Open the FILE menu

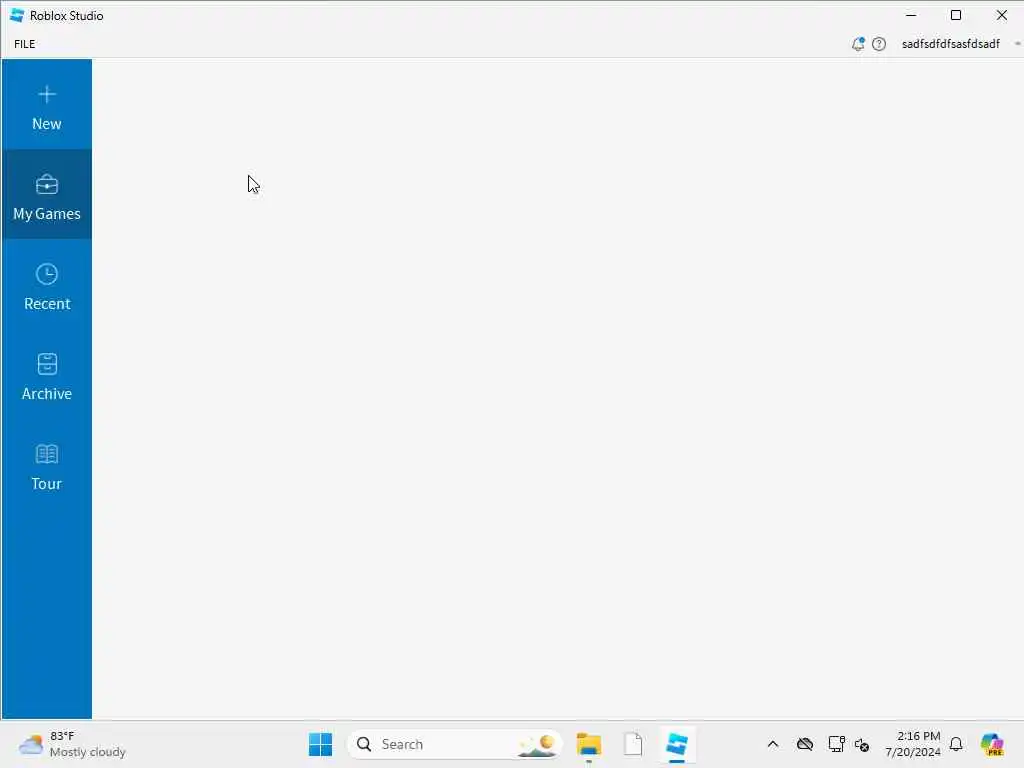25,44
